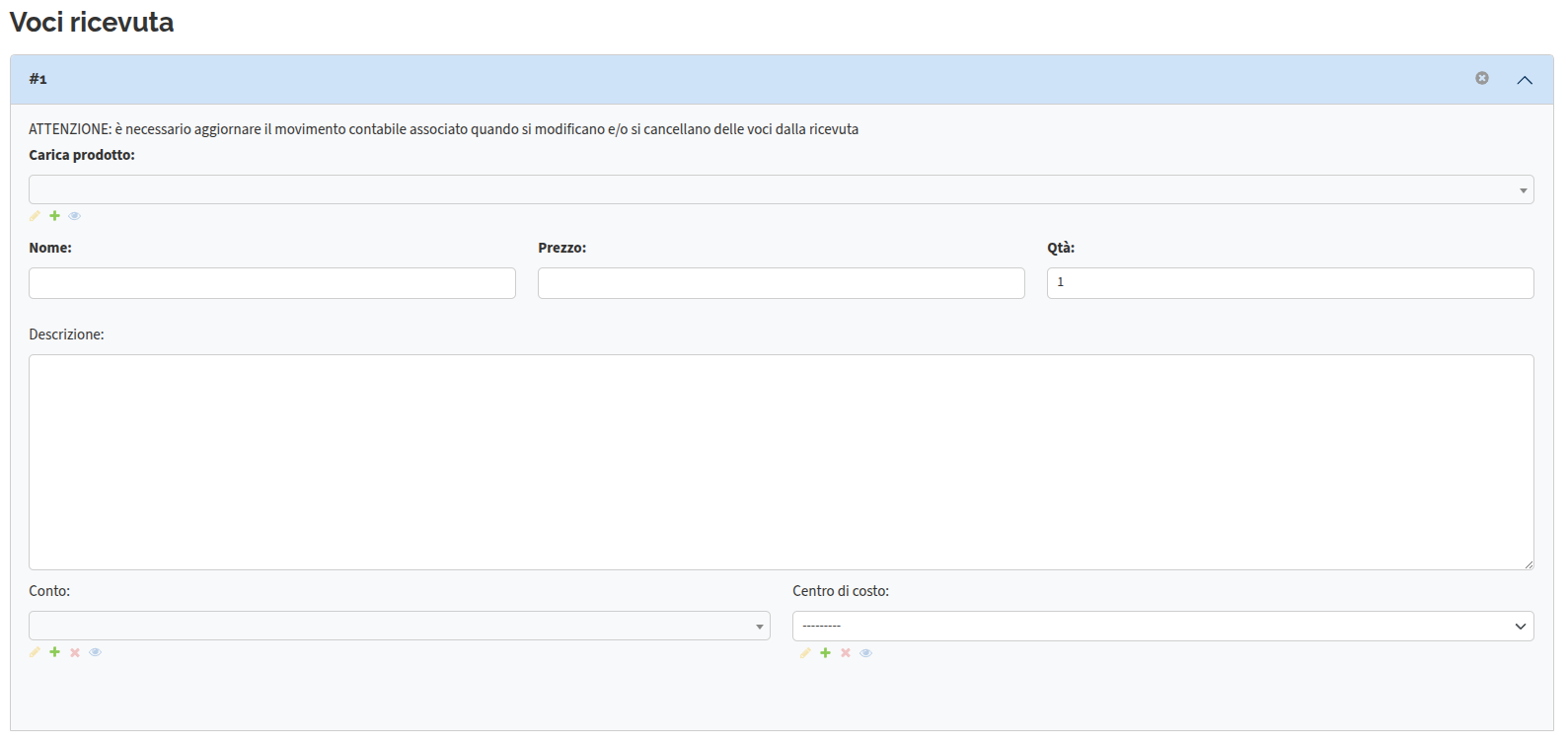Select the #1 item header label

(x=37, y=79)
